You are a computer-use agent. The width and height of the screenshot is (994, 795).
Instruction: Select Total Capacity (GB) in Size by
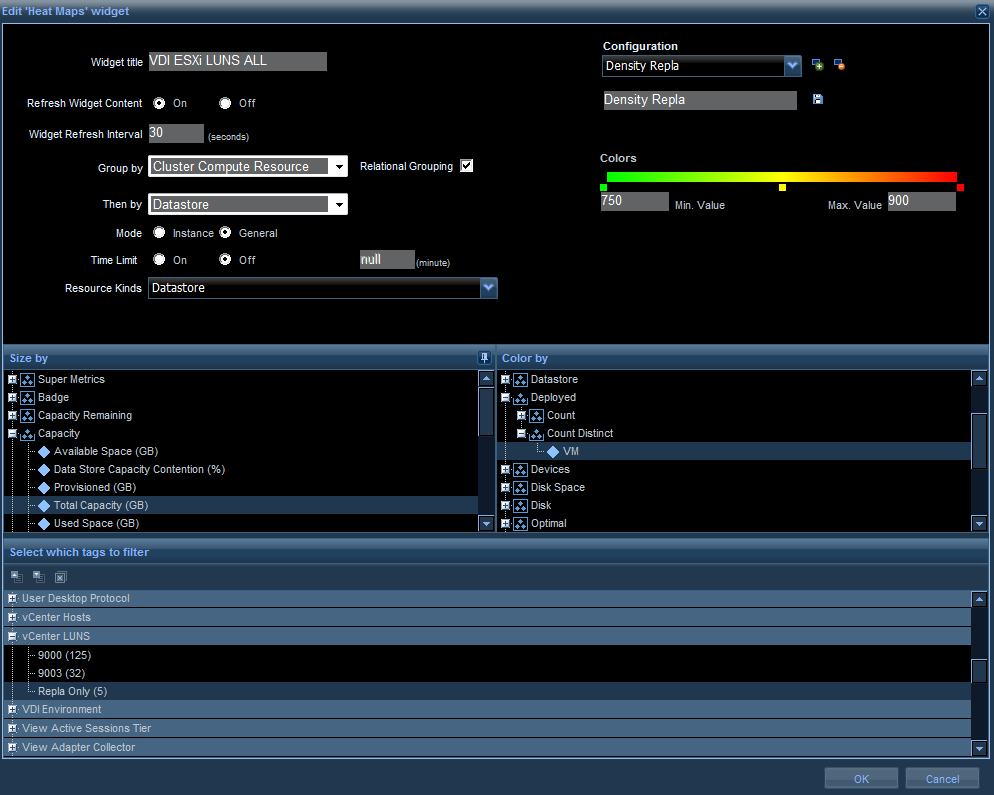(100, 506)
